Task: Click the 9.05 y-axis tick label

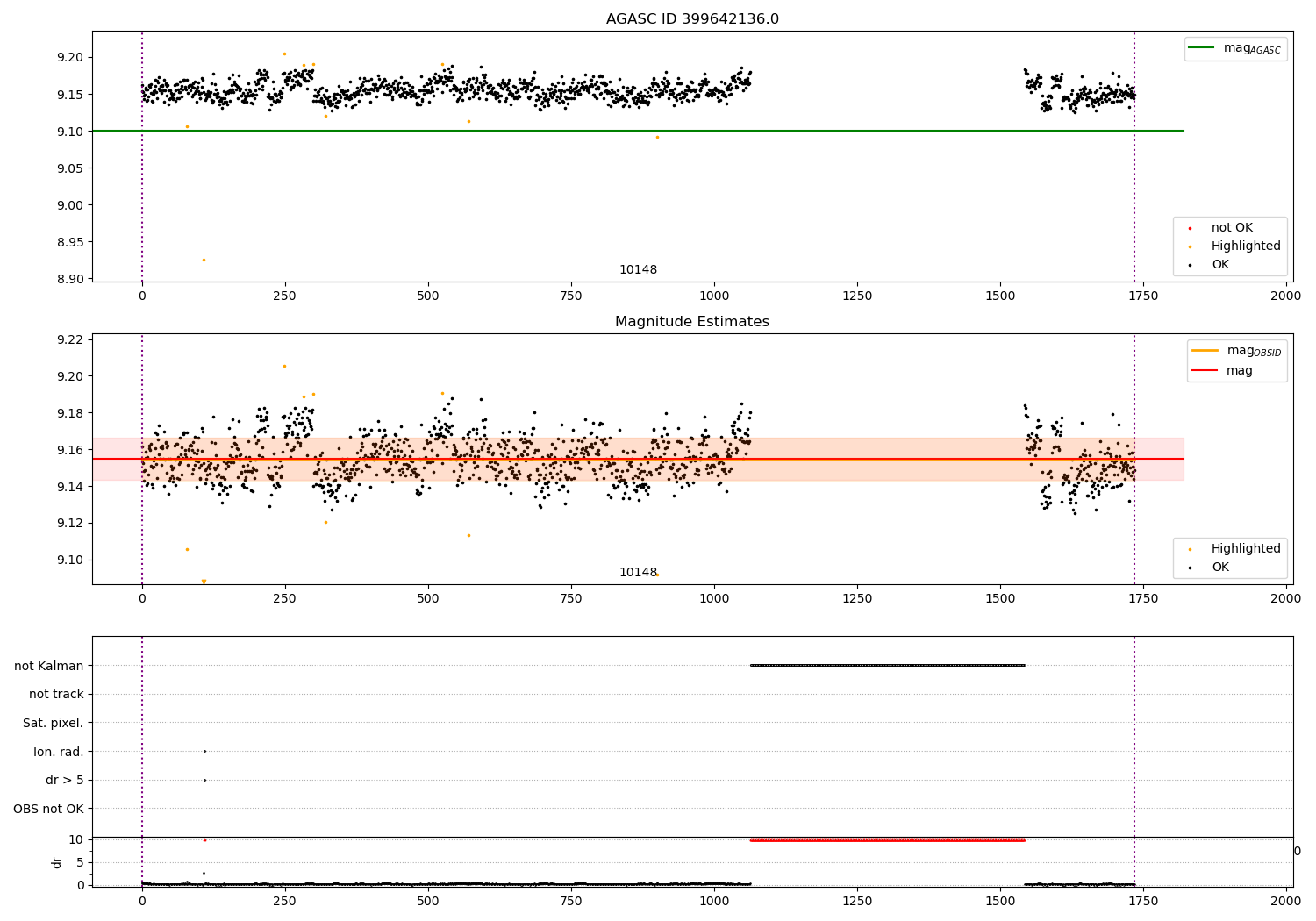Action: pyautogui.click(x=69, y=168)
